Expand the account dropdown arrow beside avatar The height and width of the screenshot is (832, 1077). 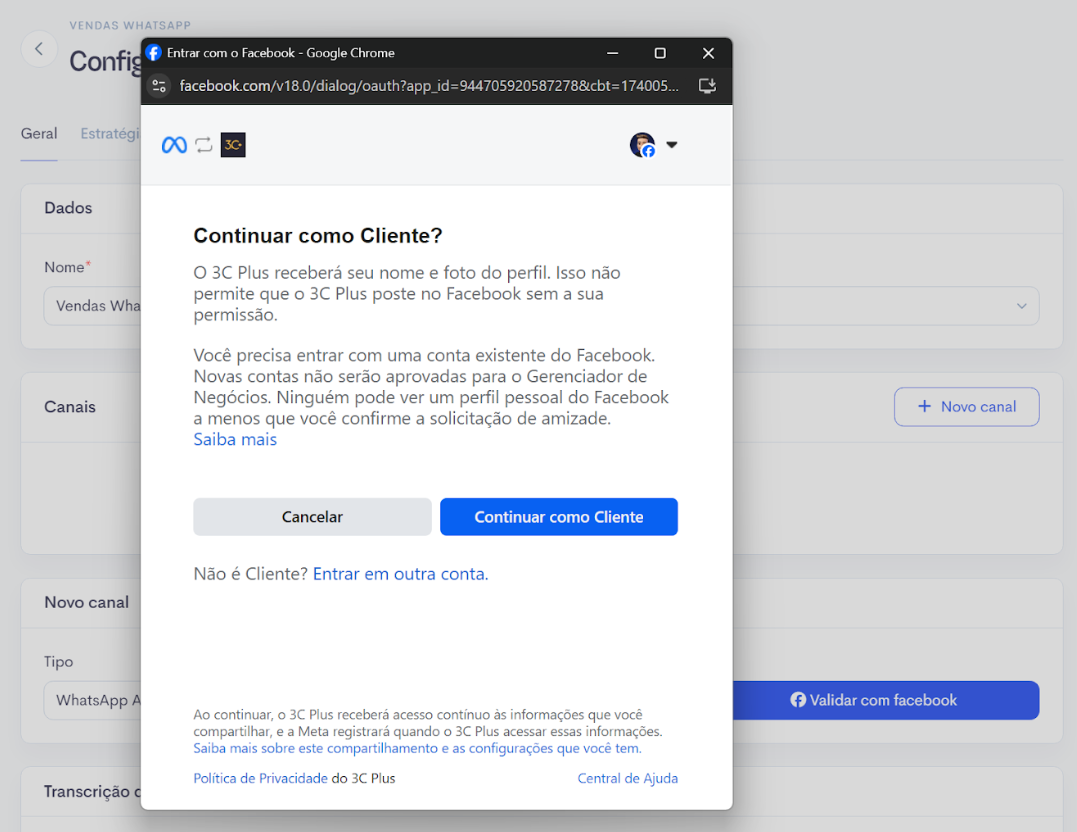coord(672,145)
